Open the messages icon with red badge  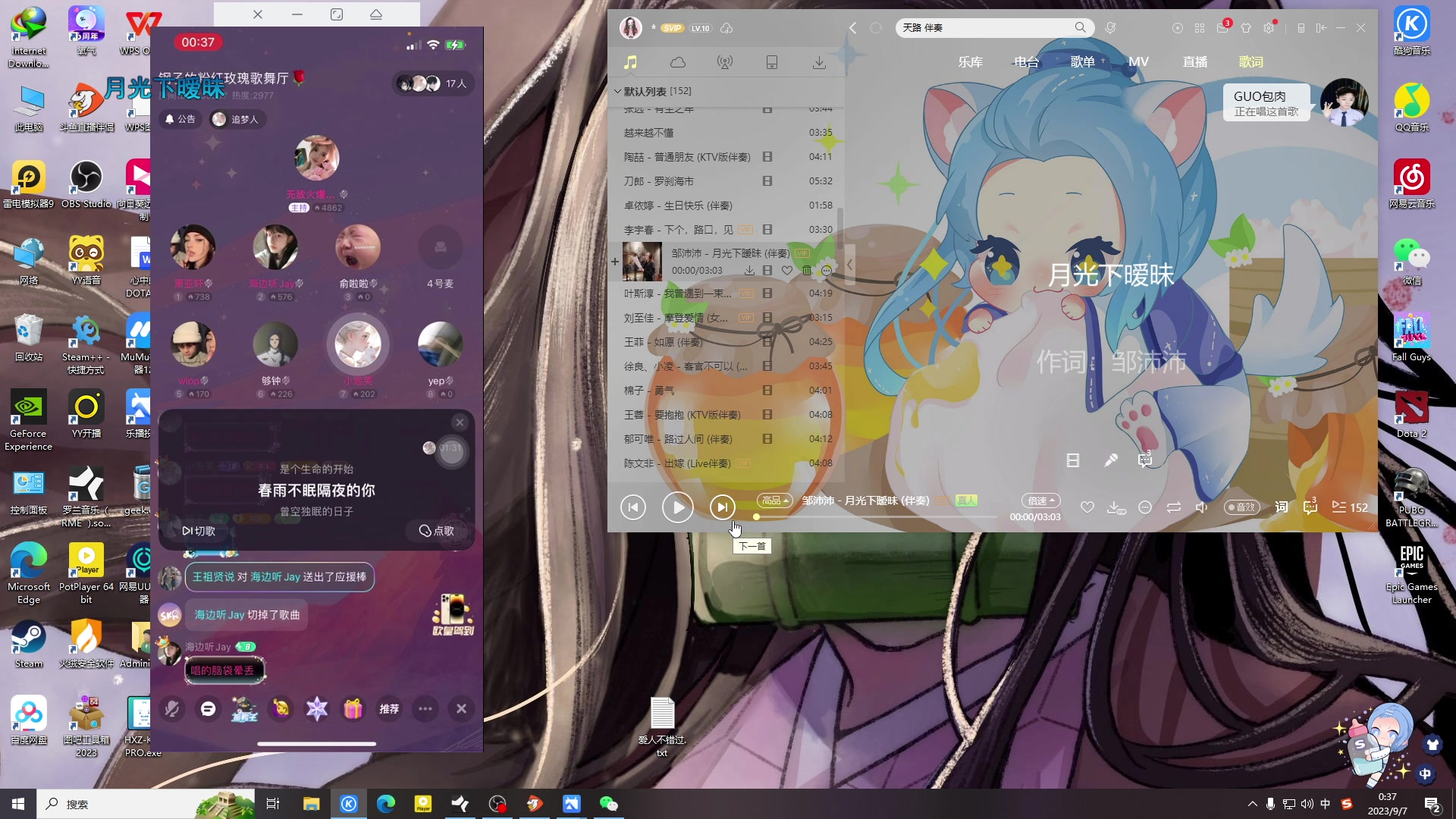click(1222, 27)
